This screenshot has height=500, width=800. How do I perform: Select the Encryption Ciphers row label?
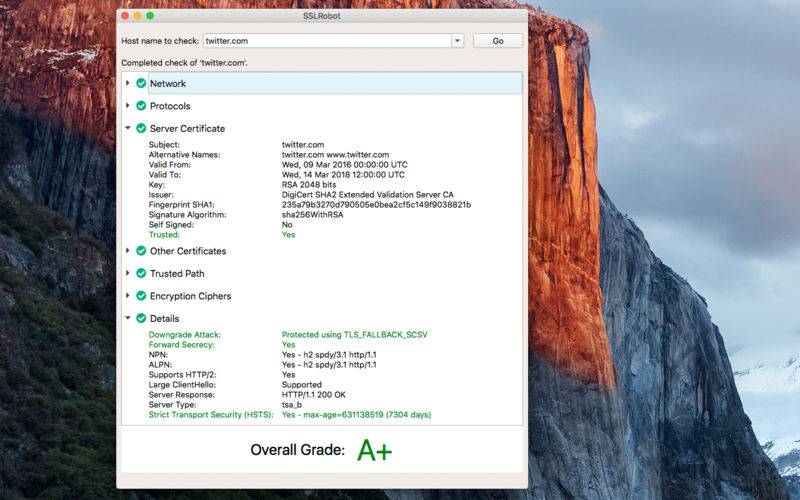pos(190,295)
